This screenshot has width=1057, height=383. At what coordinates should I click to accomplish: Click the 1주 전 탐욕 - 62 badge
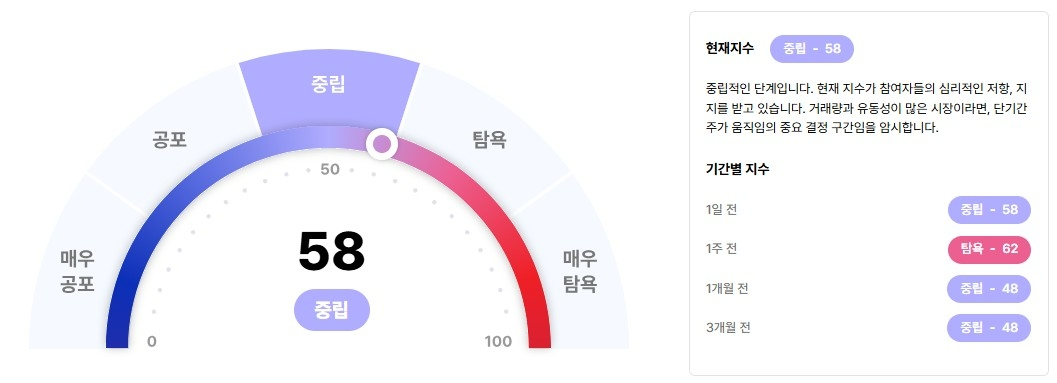[989, 249]
